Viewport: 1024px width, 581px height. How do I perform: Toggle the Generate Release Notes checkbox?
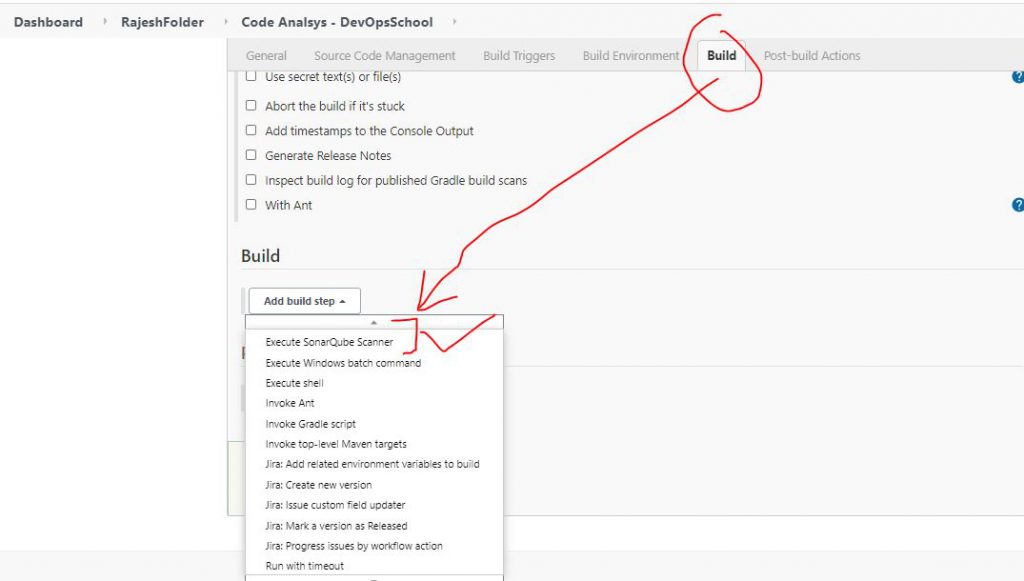[x=251, y=156]
